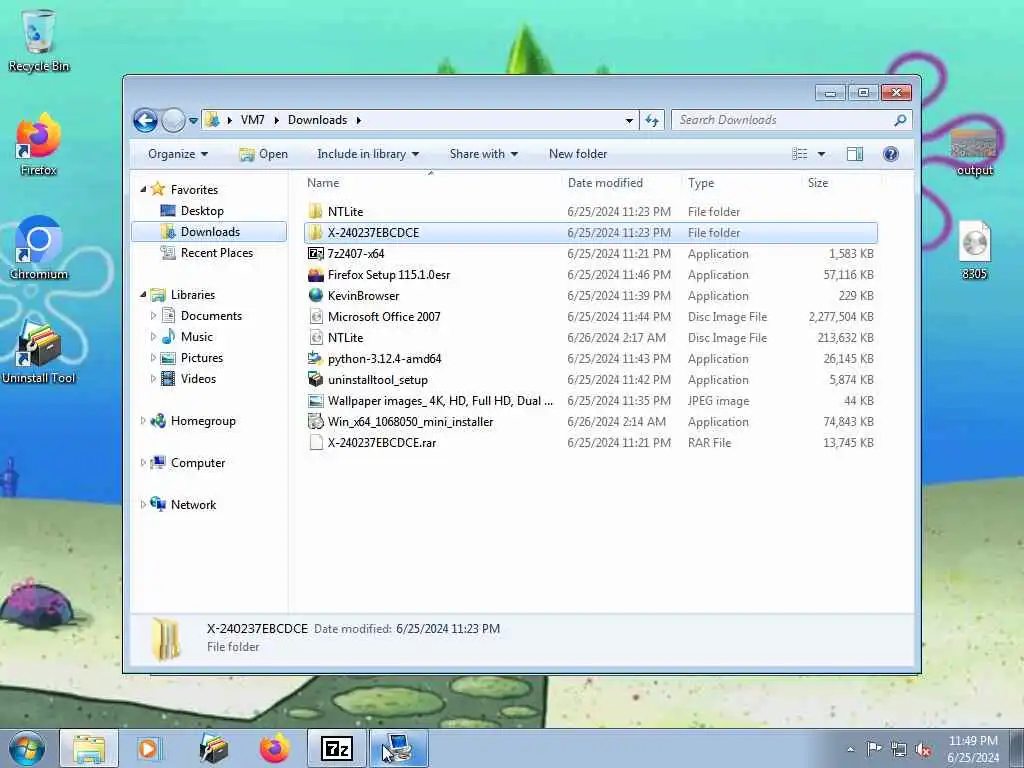Viewport: 1024px width, 768px height.
Task: Sort by the Size column header
Action: click(841, 183)
